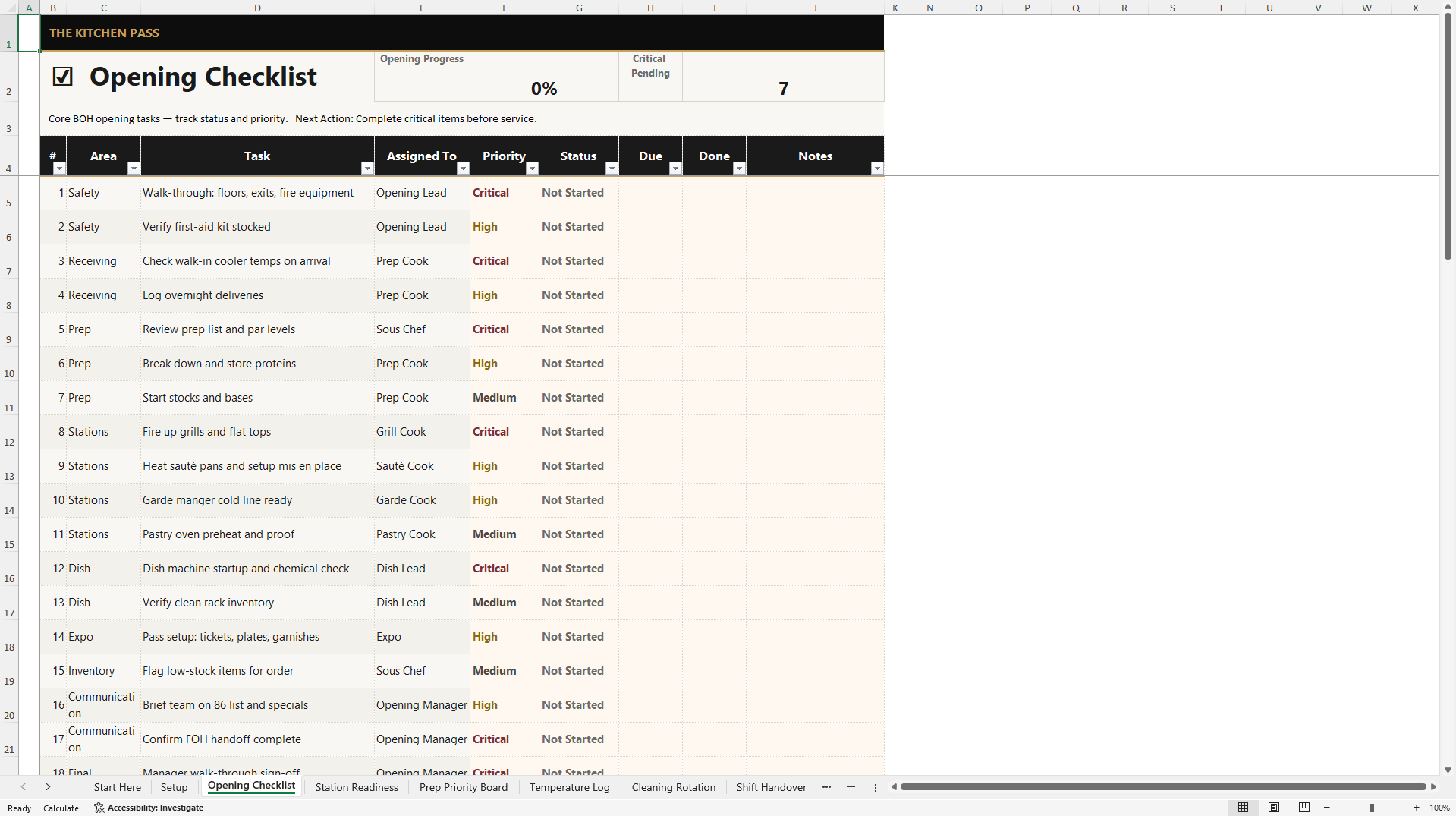Viewport: 1456px width, 816px height.
Task: Open the Priority column filter dropdown
Action: (x=532, y=169)
